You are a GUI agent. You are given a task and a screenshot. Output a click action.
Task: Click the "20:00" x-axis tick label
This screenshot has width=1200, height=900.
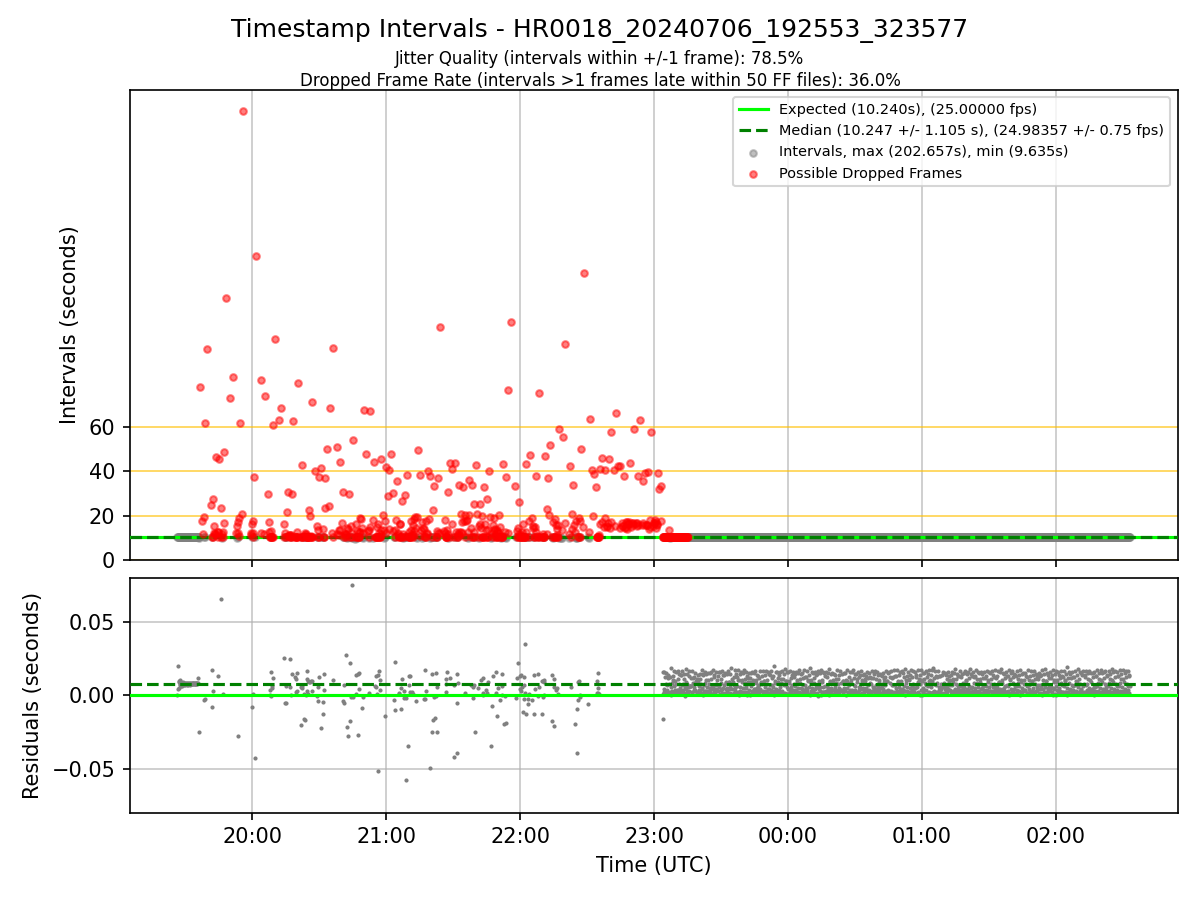tap(252, 835)
